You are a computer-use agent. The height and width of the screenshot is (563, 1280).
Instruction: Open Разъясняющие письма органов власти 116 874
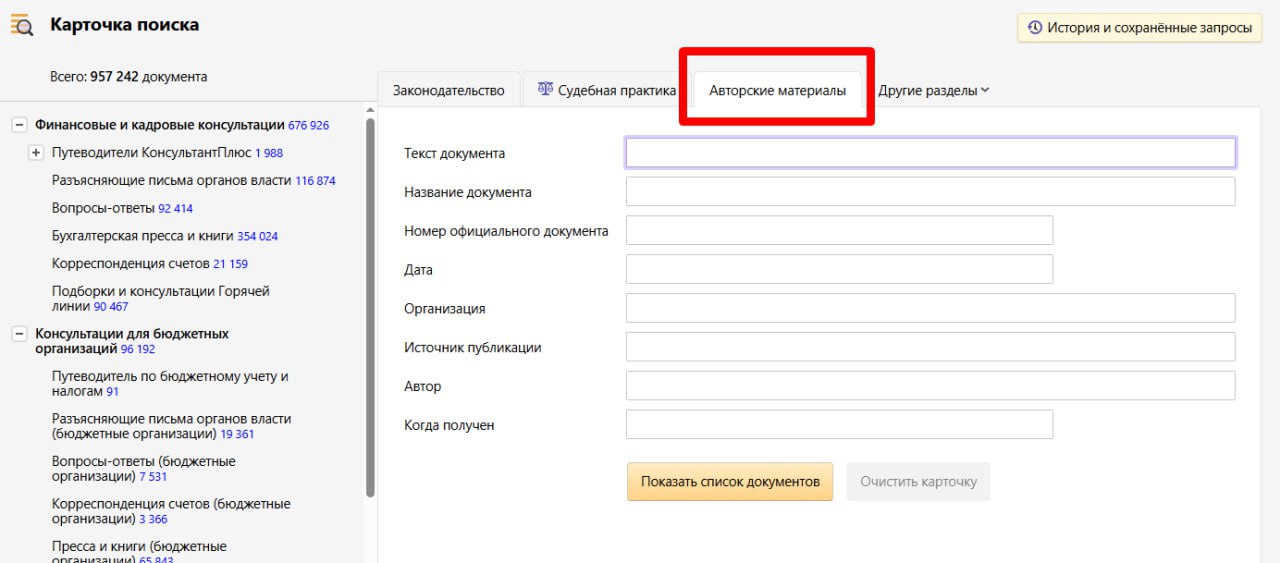[171, 181]
